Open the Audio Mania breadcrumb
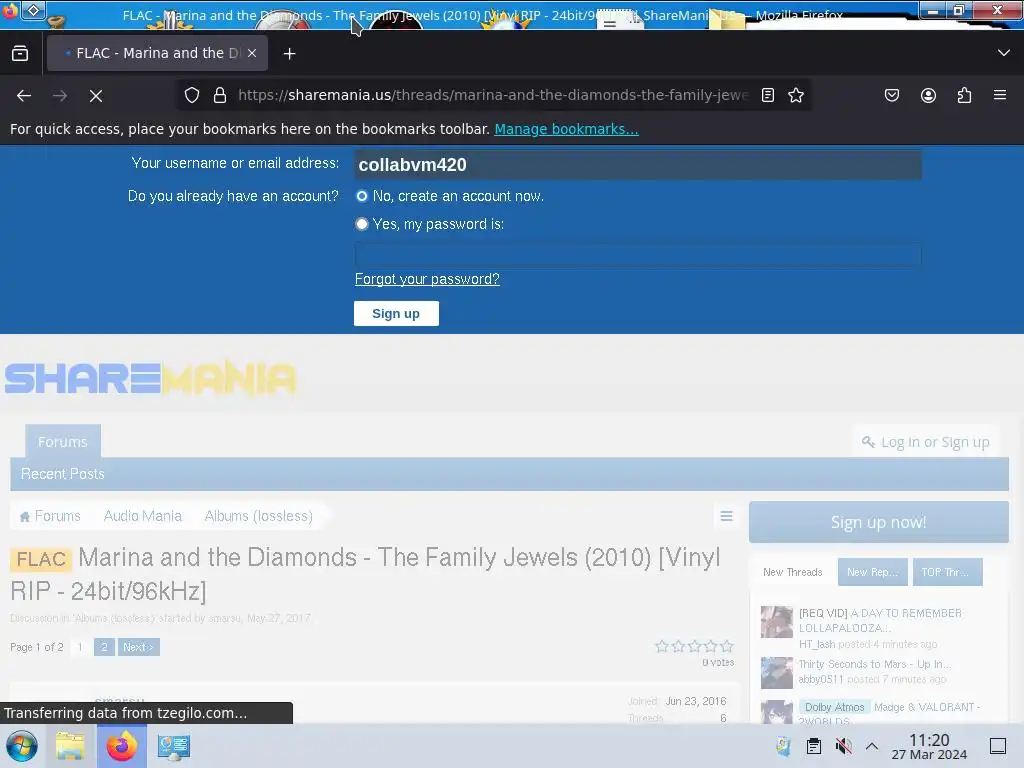This screenshot has height=768, width=1024. 142,516
